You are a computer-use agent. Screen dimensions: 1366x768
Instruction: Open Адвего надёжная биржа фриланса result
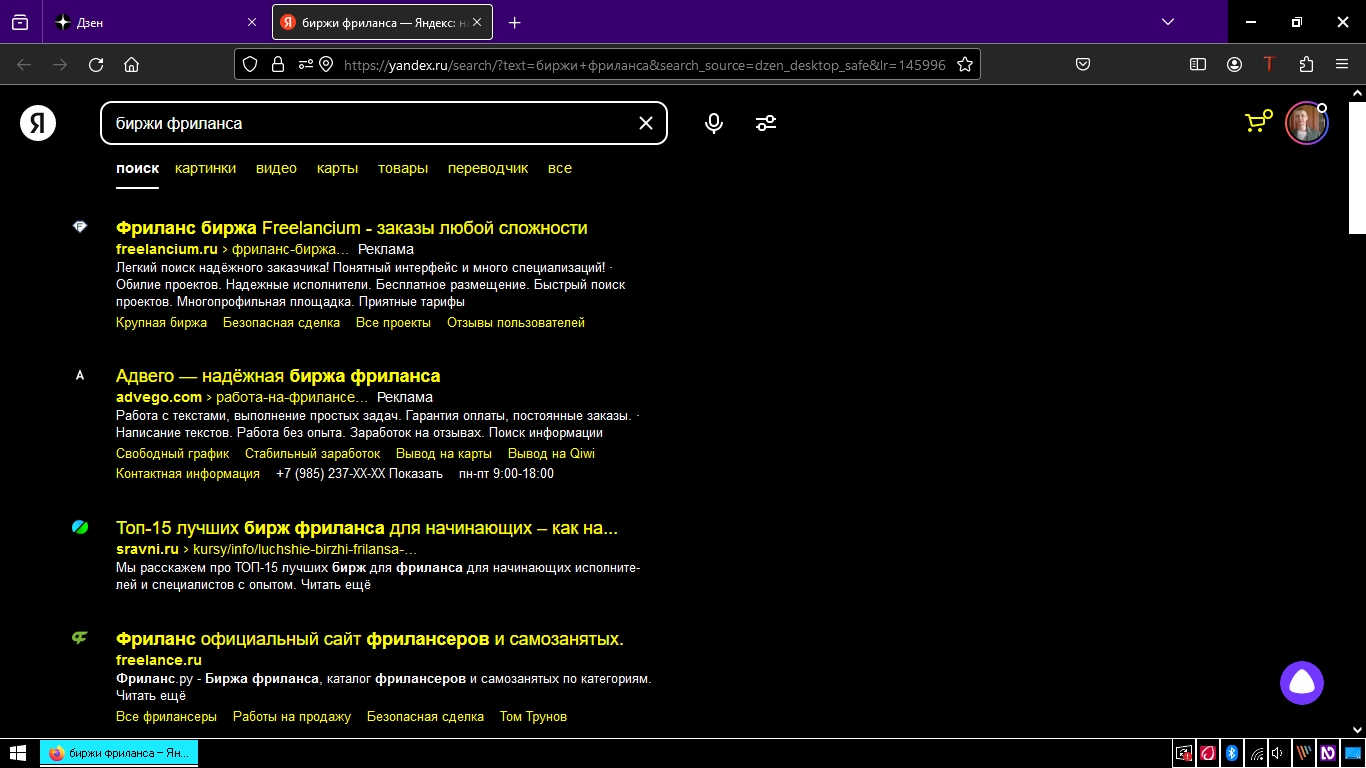tap(278, 376)
